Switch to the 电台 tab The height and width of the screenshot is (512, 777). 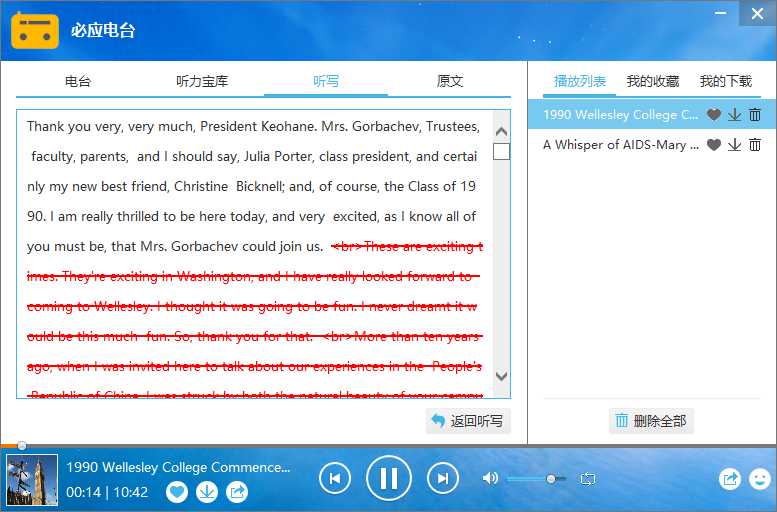78,81
